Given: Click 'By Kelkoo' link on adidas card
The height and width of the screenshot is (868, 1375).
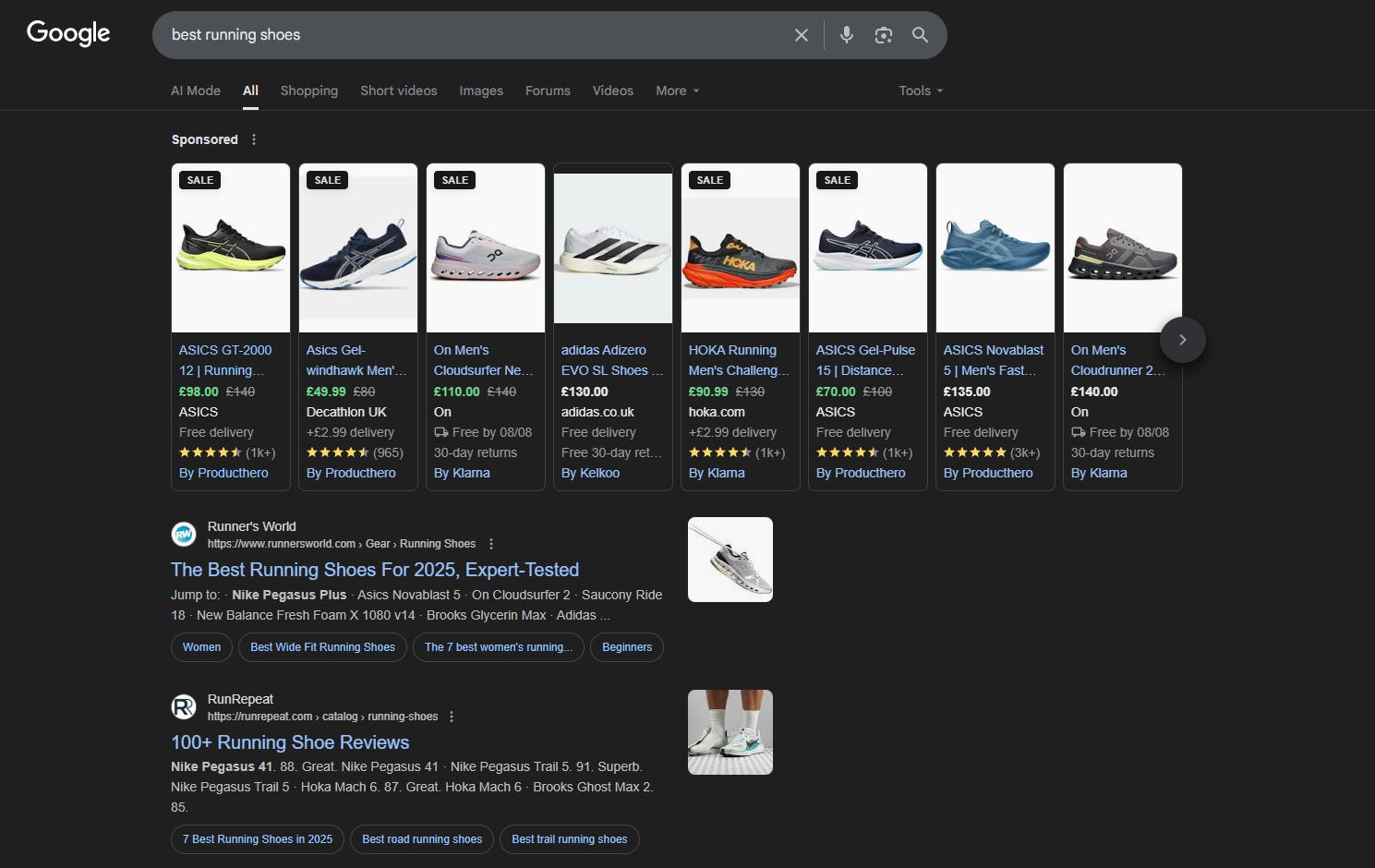Looking at the screenshot, I should [590, 473].
